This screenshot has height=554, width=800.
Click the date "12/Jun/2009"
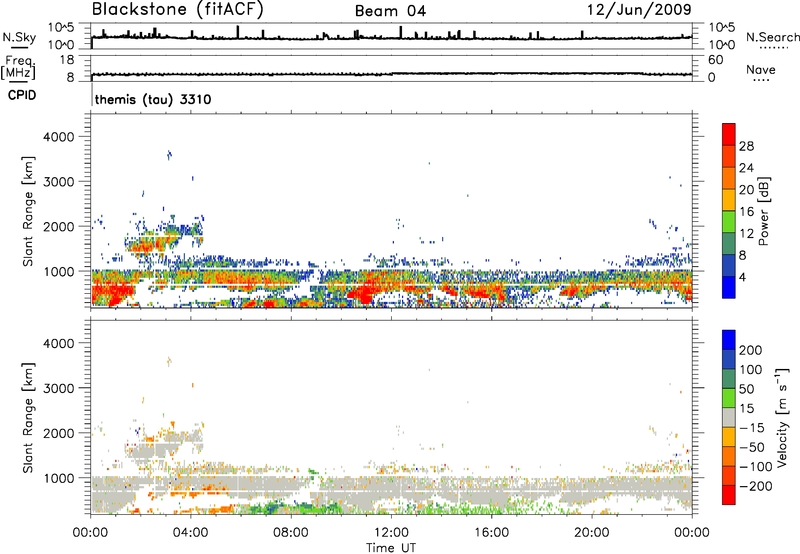pyautogui.click(x=639, y=9)
